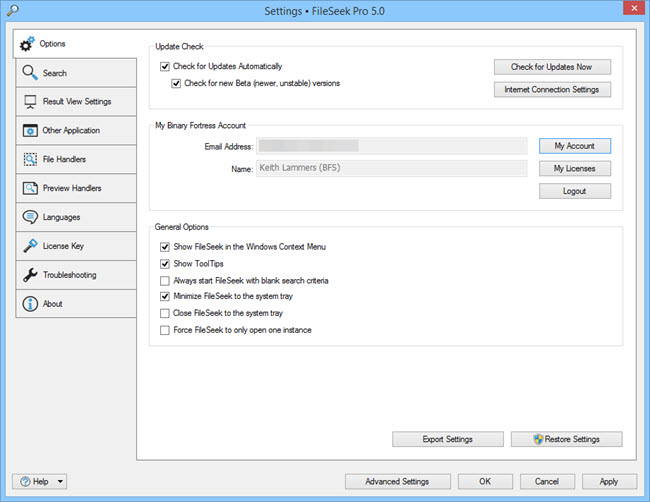Click the Export Settings button
Screen dimensions: 650x502
[448, 439]
